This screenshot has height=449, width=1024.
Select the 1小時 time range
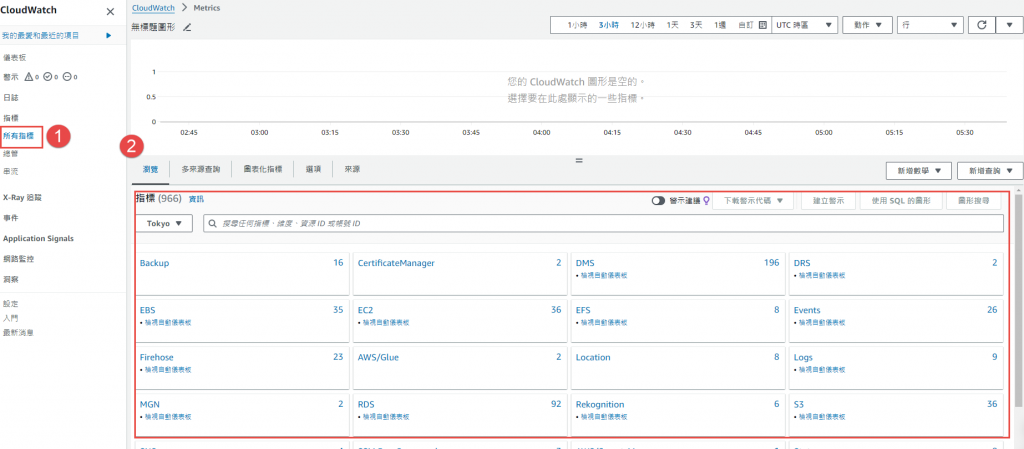[x=577, y=25]
